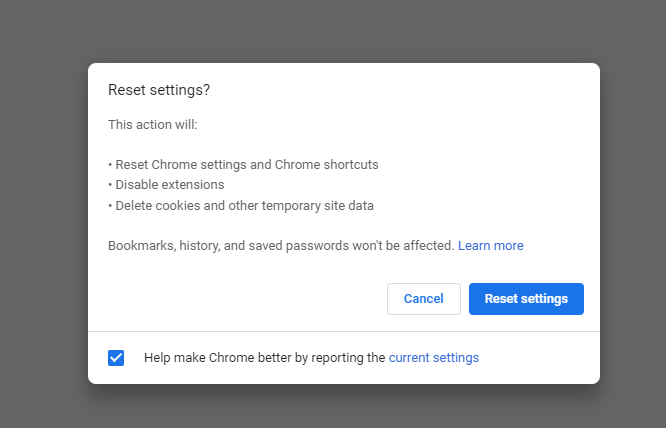The image size is (666, 428).
Task: Click the "Disable extensions" bullet line
Action: click(169, 185)
